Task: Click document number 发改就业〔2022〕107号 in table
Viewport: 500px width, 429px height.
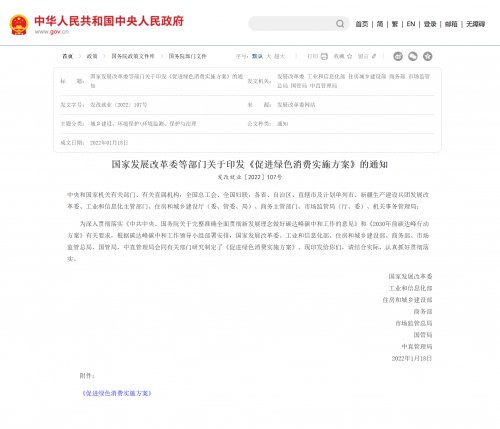Action: (x=119, y=105)
